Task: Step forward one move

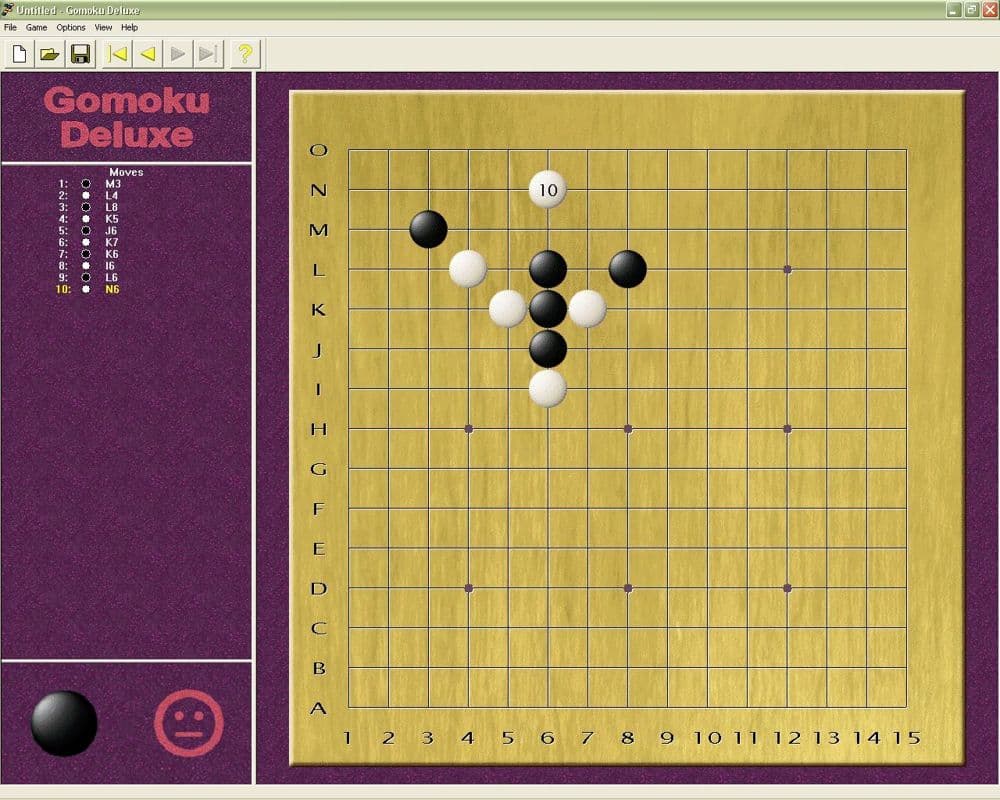Action: 179,54
